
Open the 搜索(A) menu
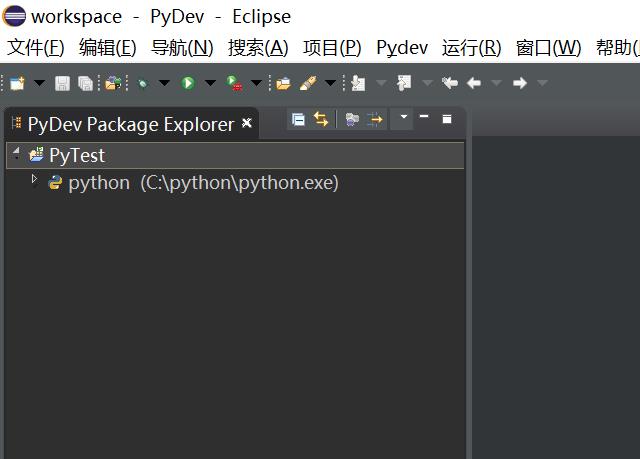click(258, 48)
